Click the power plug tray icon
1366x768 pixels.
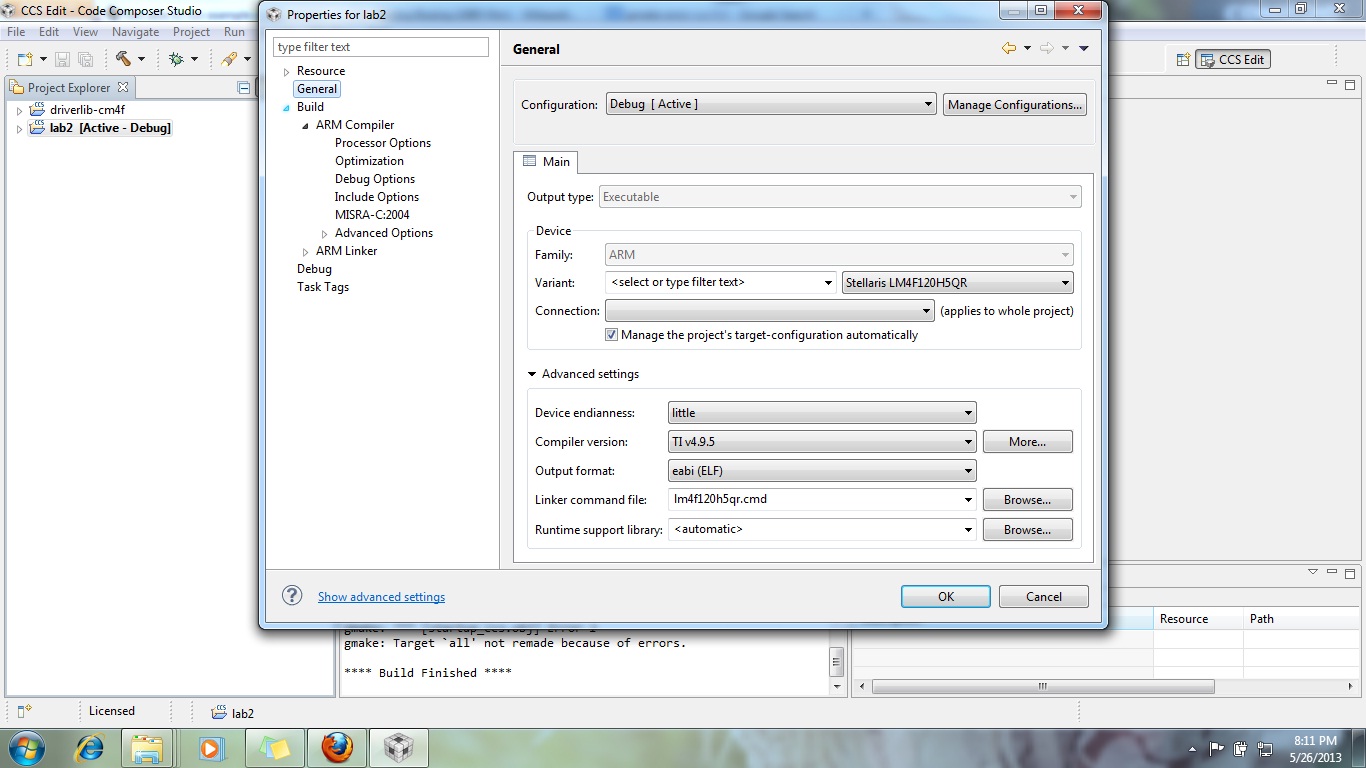[x=1241, y=748]
